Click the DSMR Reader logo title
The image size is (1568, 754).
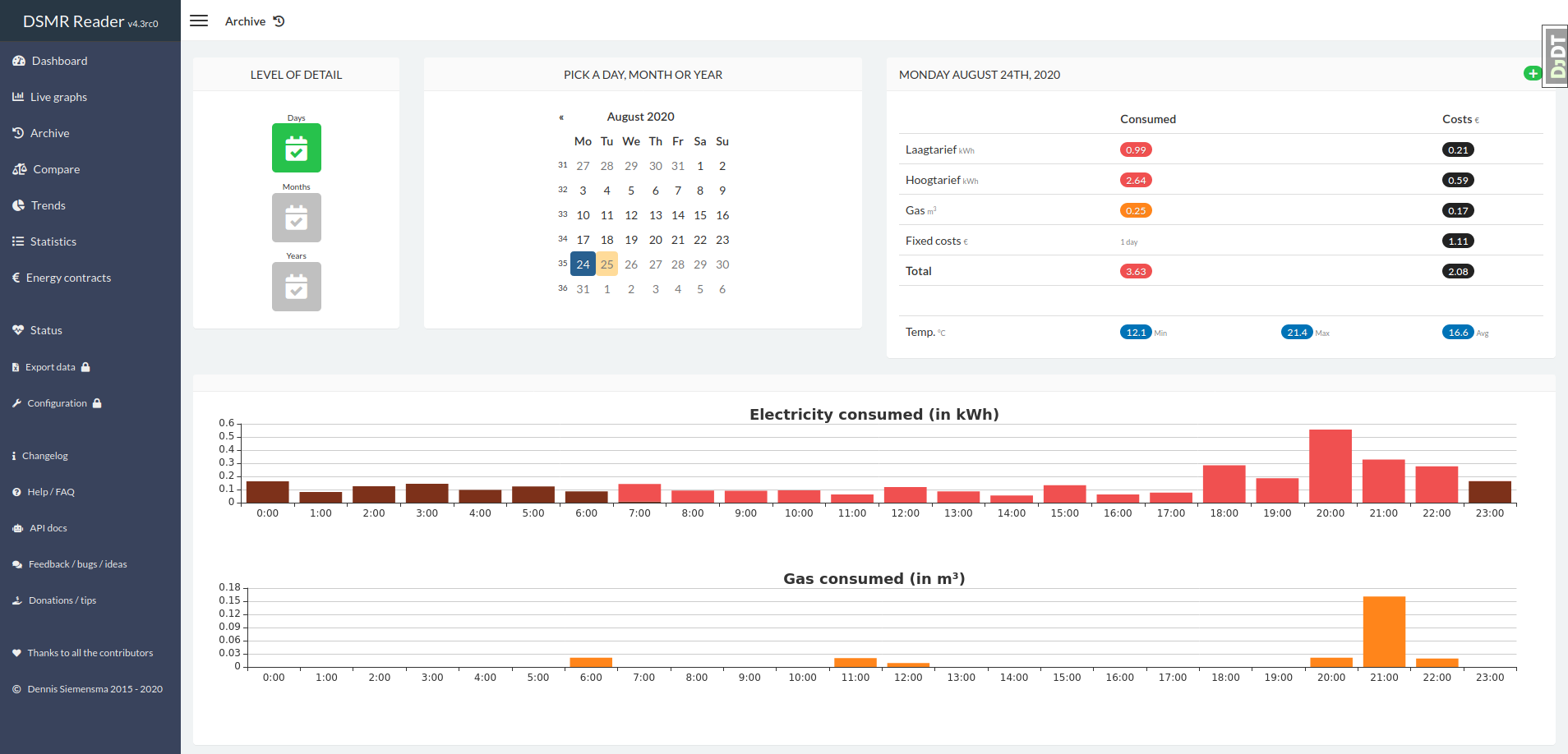point(90,21)
